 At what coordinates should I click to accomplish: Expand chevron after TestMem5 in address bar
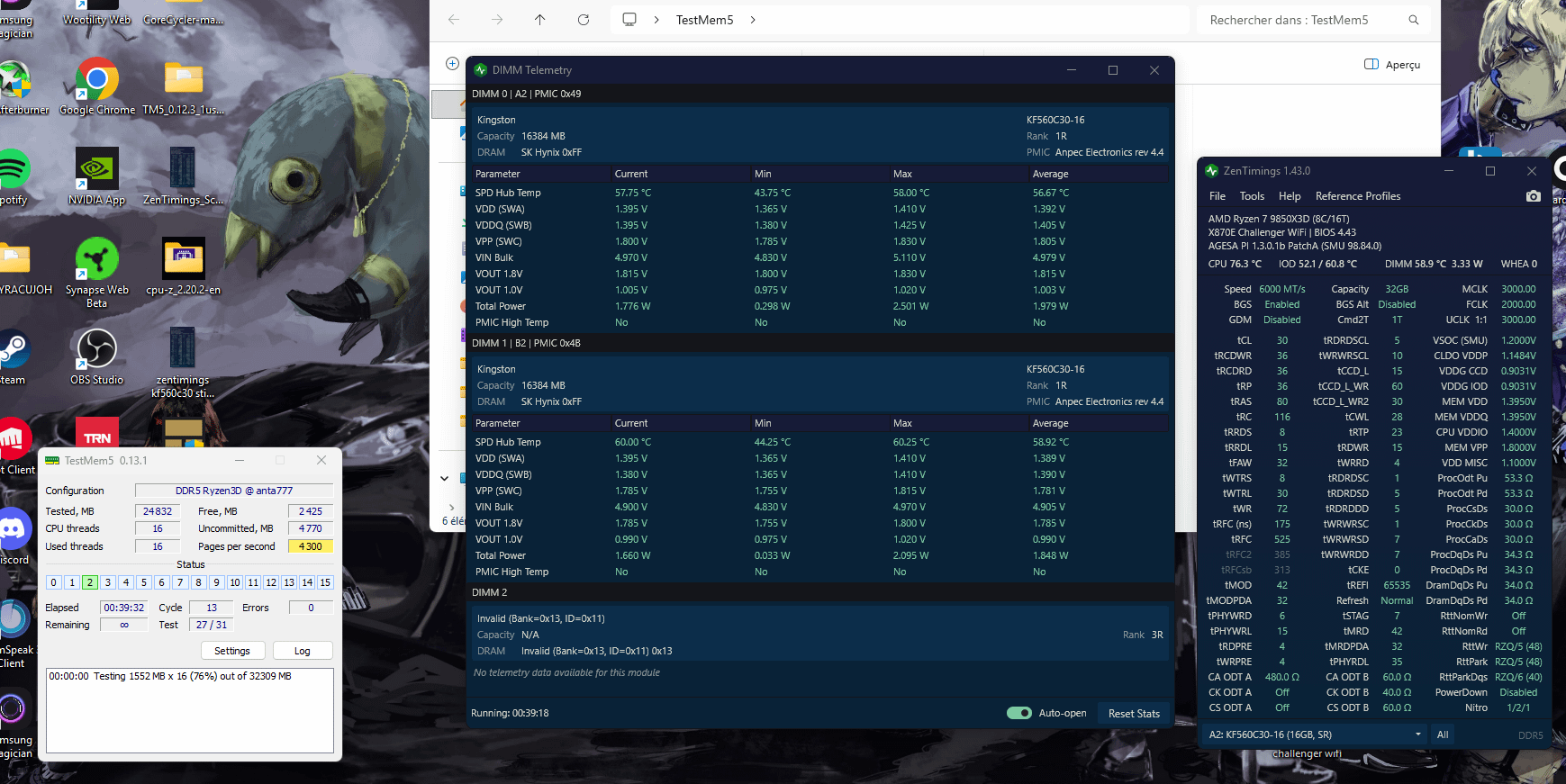point(753,20)
